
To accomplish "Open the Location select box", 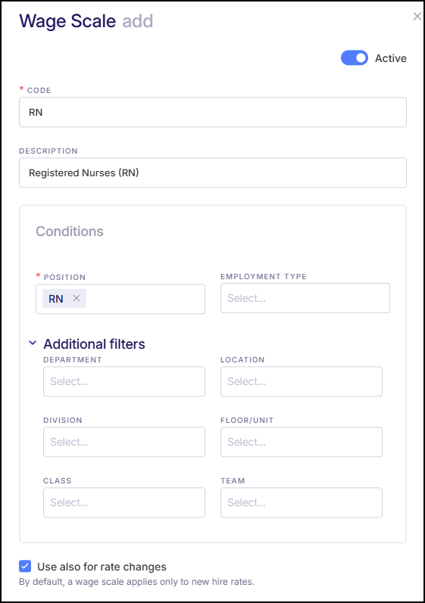I will point(301,381).
